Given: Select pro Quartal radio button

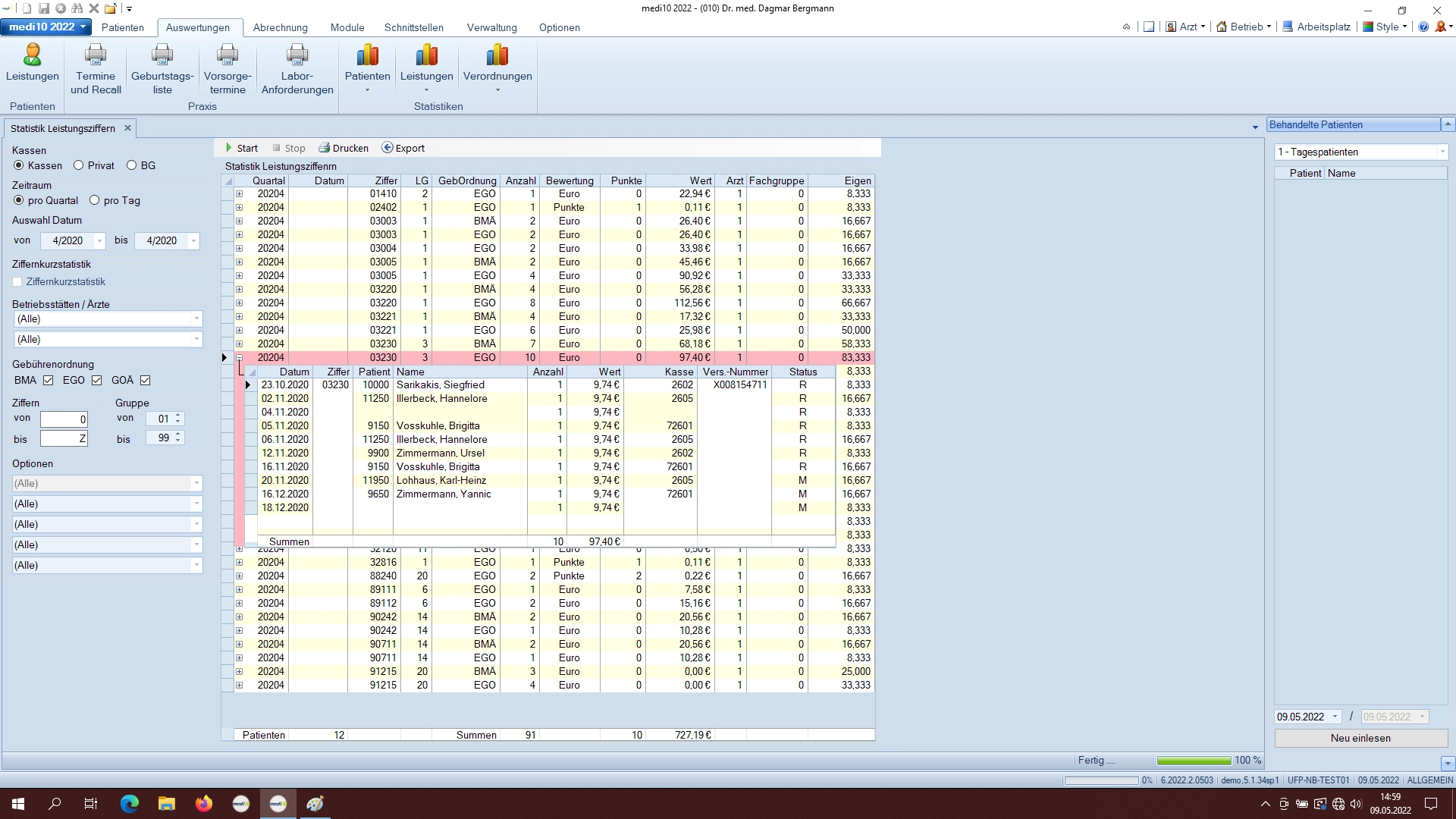Looking at the screenshot, I should pyautogui.click(x=19, y=200).
